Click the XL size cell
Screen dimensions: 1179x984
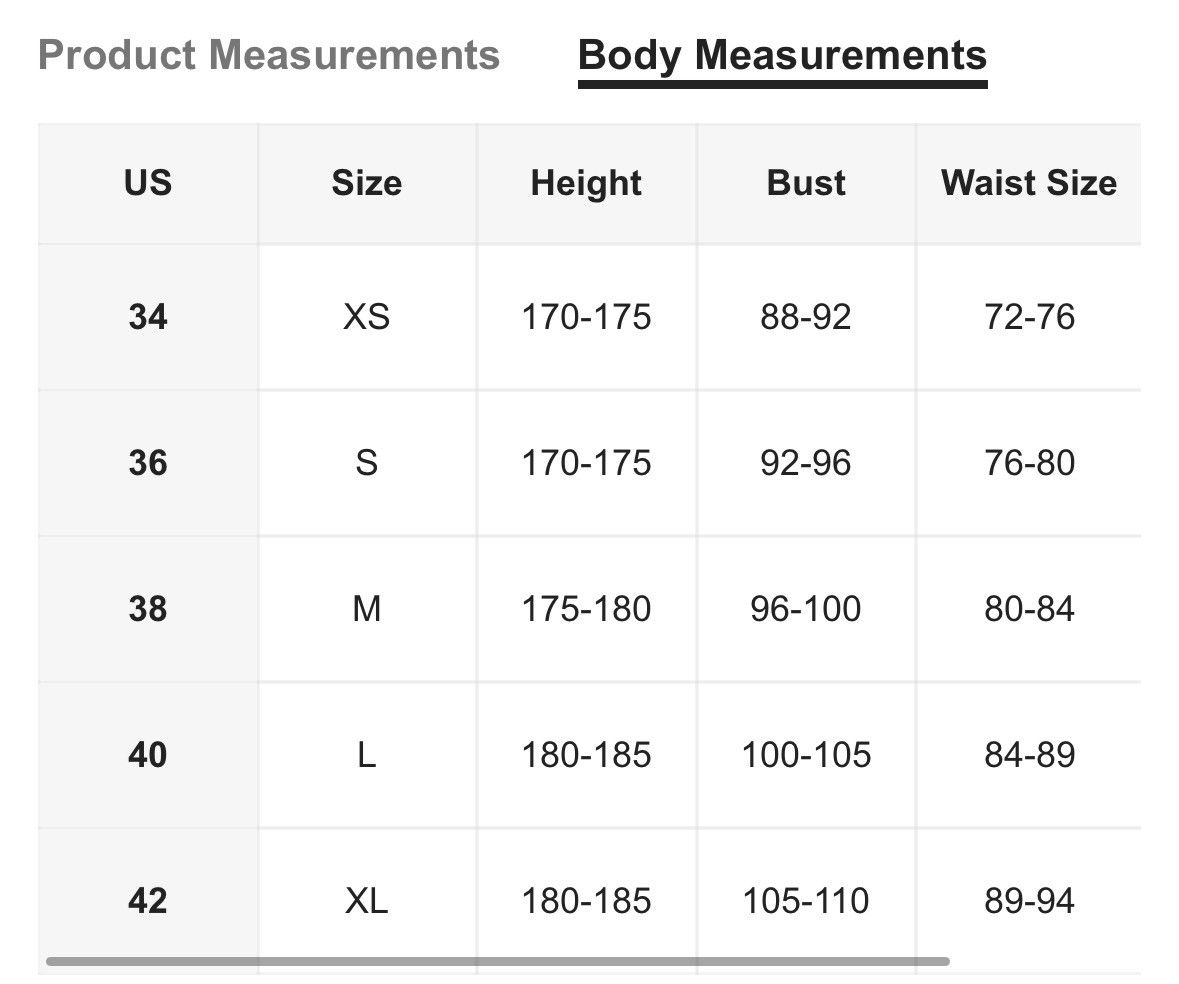367,900
